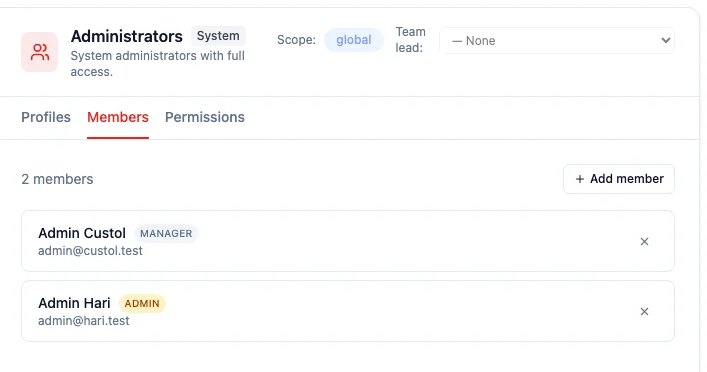Select the Admin Custol name

(x=82, y=233)
